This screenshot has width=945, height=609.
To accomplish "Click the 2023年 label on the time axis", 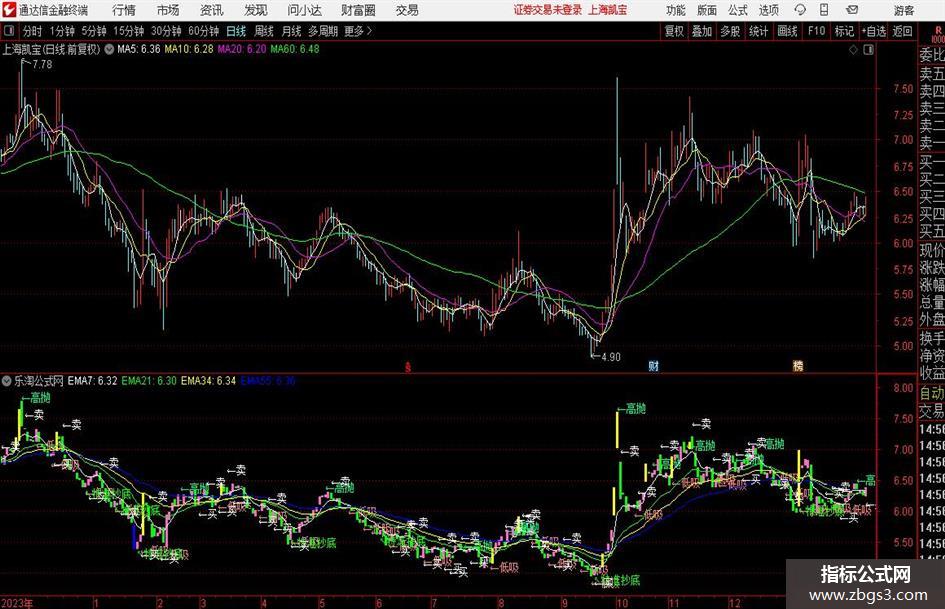I will (x=17, y=603).
